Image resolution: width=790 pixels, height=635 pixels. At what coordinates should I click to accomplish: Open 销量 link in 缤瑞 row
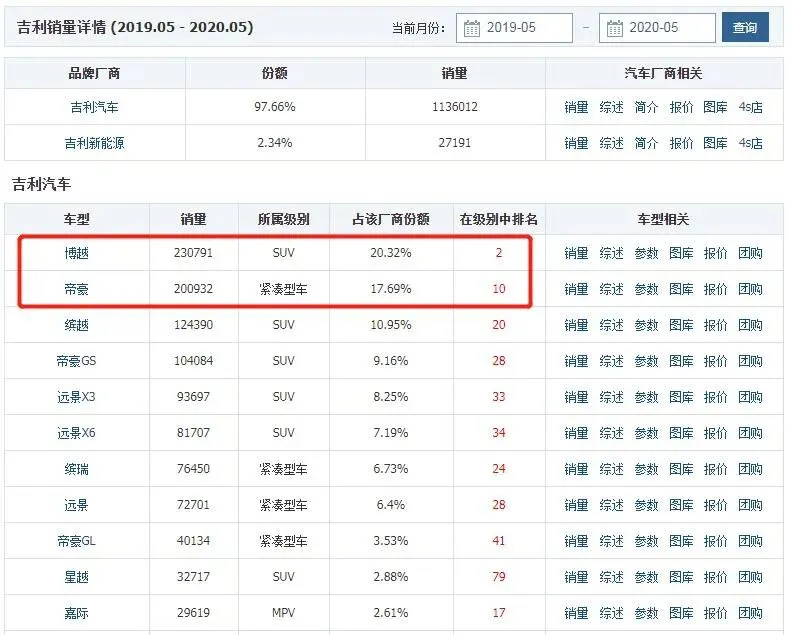pyautogui.click(x=576, y=469)
